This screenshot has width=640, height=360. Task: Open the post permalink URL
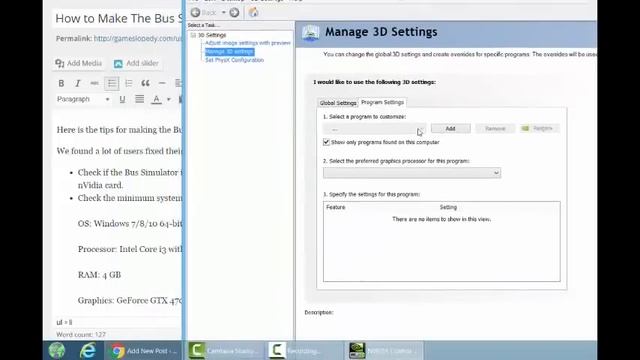coord(138,38)
